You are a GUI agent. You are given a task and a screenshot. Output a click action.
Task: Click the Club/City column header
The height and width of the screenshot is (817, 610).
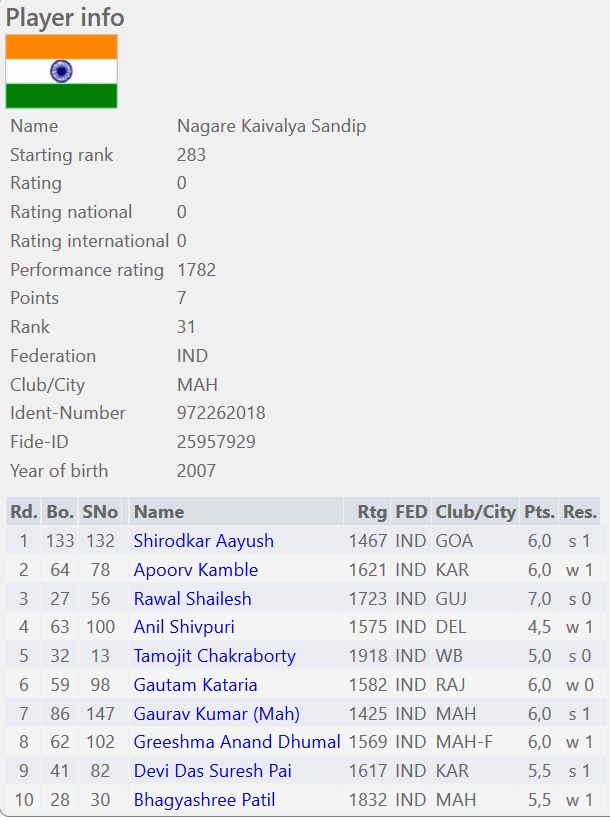tap(475, 512)
